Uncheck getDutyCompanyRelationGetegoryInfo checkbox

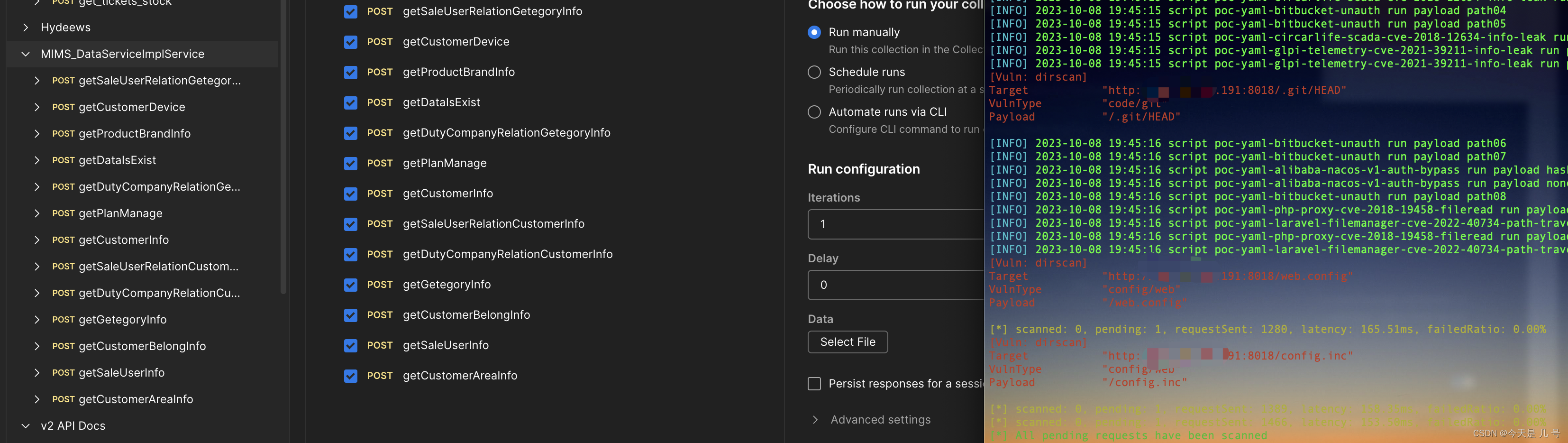[351, 133]
